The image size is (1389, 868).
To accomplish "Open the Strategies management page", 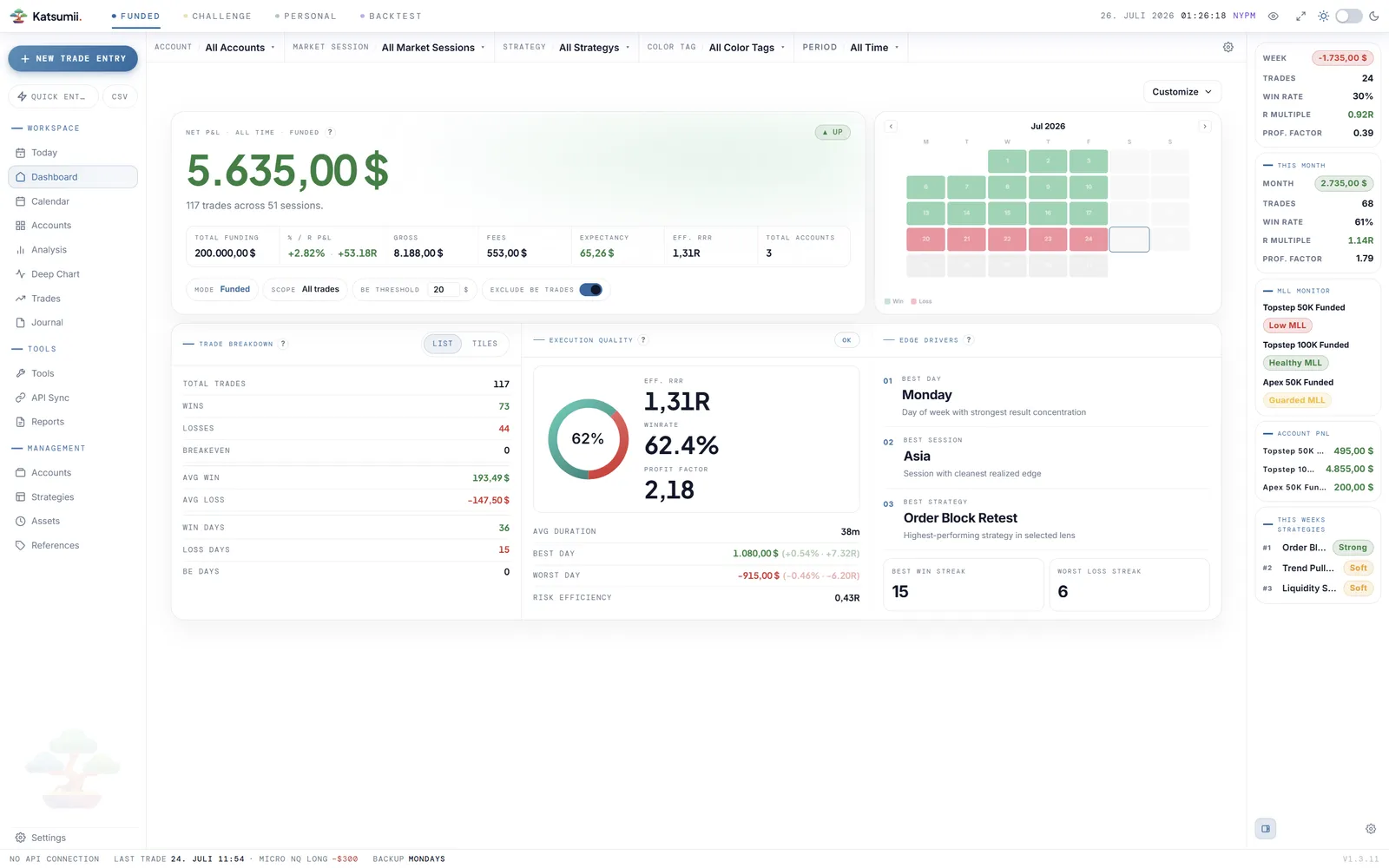I will coord(73,497).
